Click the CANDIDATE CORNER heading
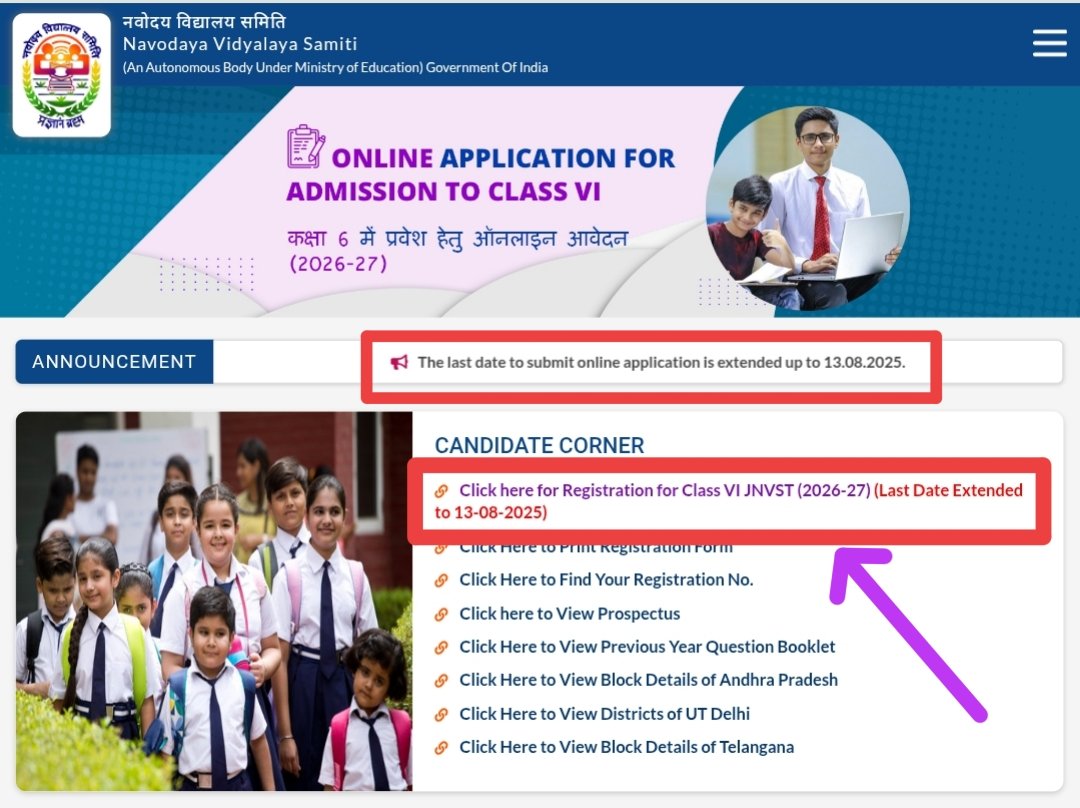 pyautogui.click(x=539, y=446)
